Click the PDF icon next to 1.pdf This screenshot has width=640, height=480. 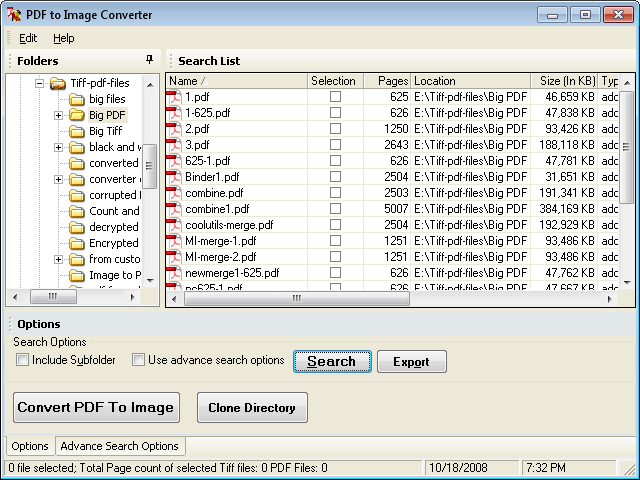click(x=175, y=97)
